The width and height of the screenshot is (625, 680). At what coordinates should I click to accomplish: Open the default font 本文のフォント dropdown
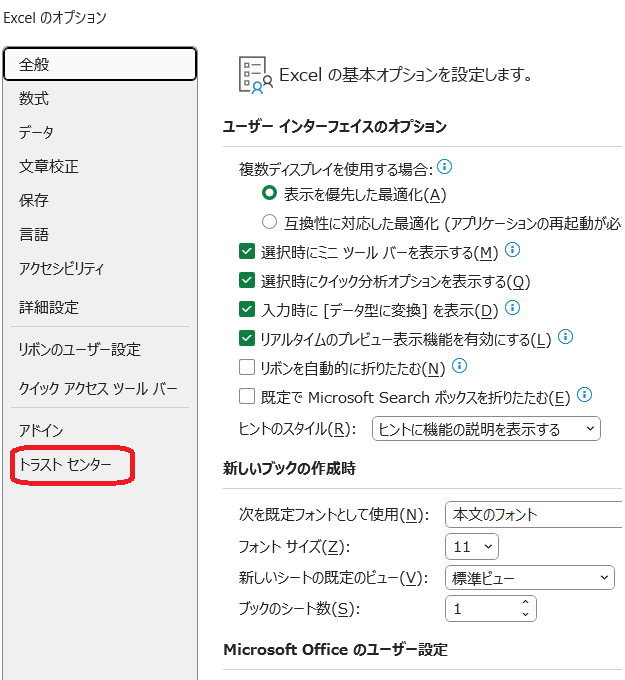tap(533, 515)
